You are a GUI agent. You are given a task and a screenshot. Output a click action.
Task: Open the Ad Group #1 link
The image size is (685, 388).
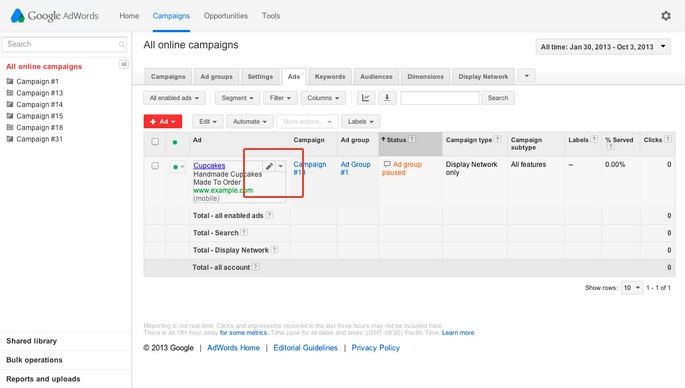[x=355, y=168]
